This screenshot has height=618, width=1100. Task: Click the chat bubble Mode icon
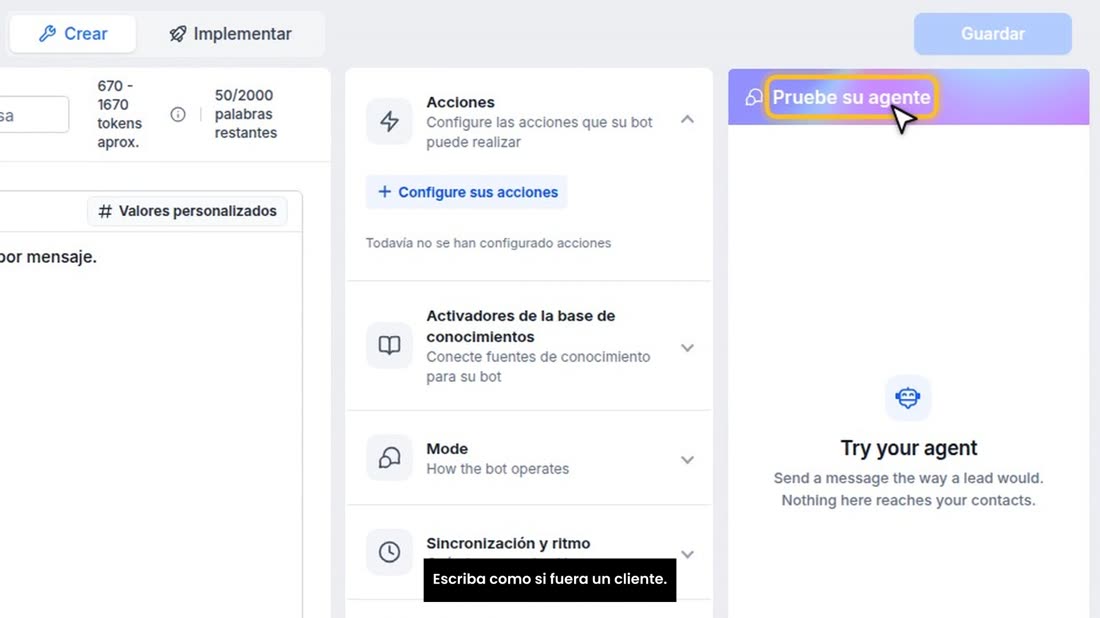click(389, 457)
